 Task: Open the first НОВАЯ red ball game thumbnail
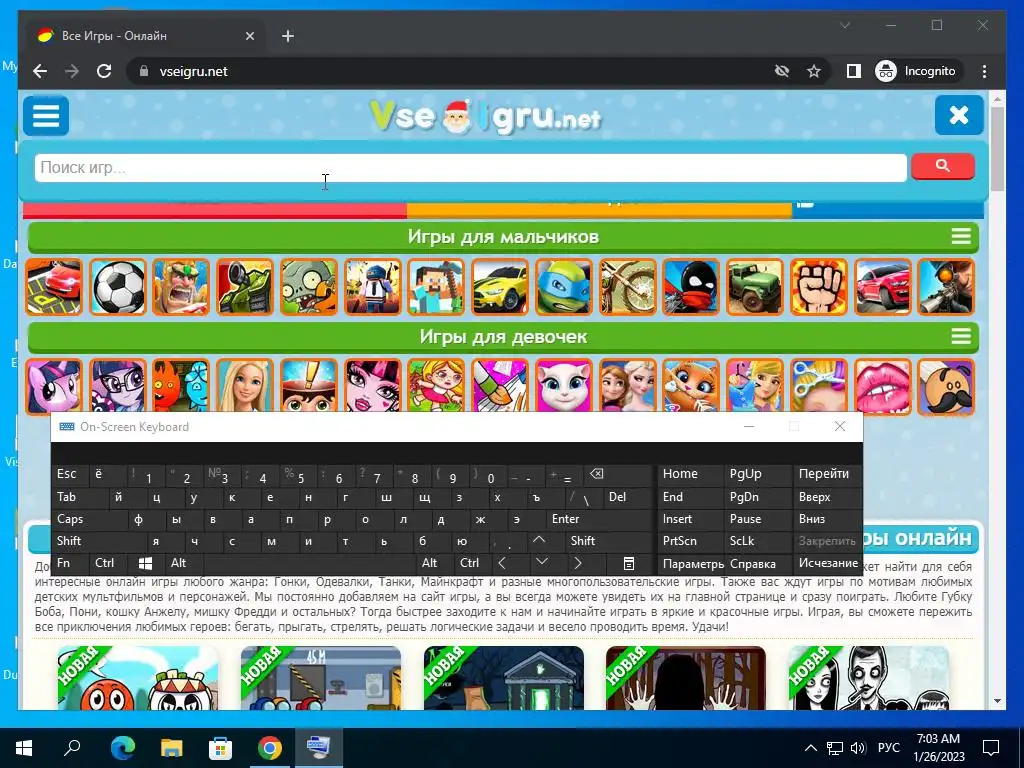pyautogui.click(x=138, y=678)
